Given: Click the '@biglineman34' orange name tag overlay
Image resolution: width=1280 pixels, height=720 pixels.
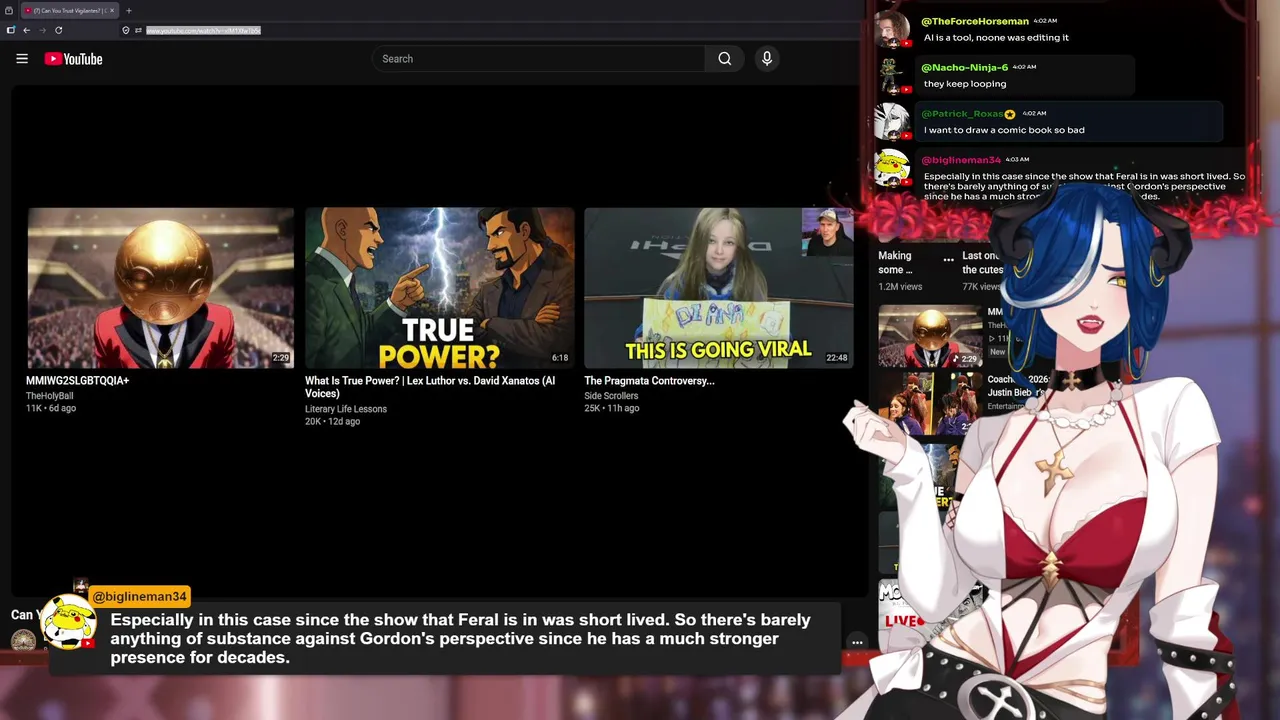Looking at the screenshot, I should (139, 597).
